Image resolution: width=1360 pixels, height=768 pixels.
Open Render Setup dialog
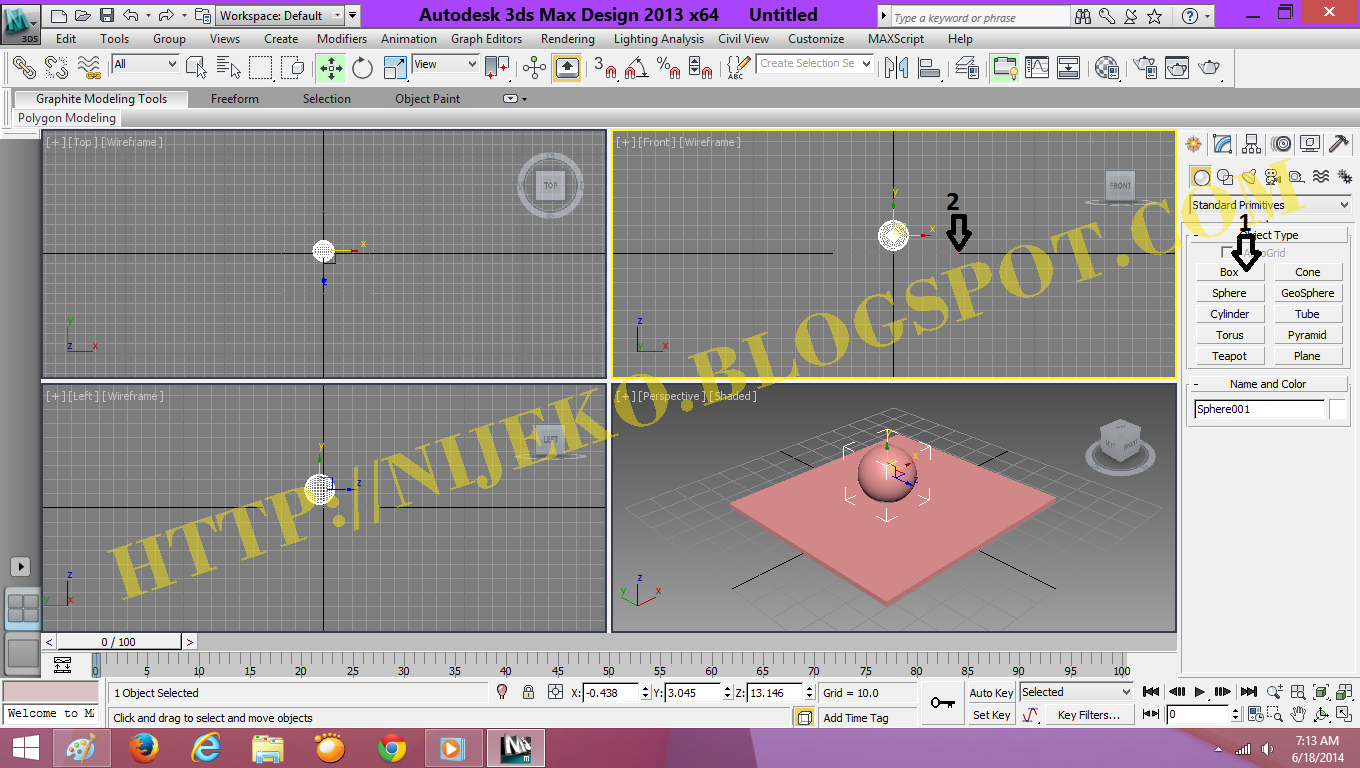tap(1147, 67)
